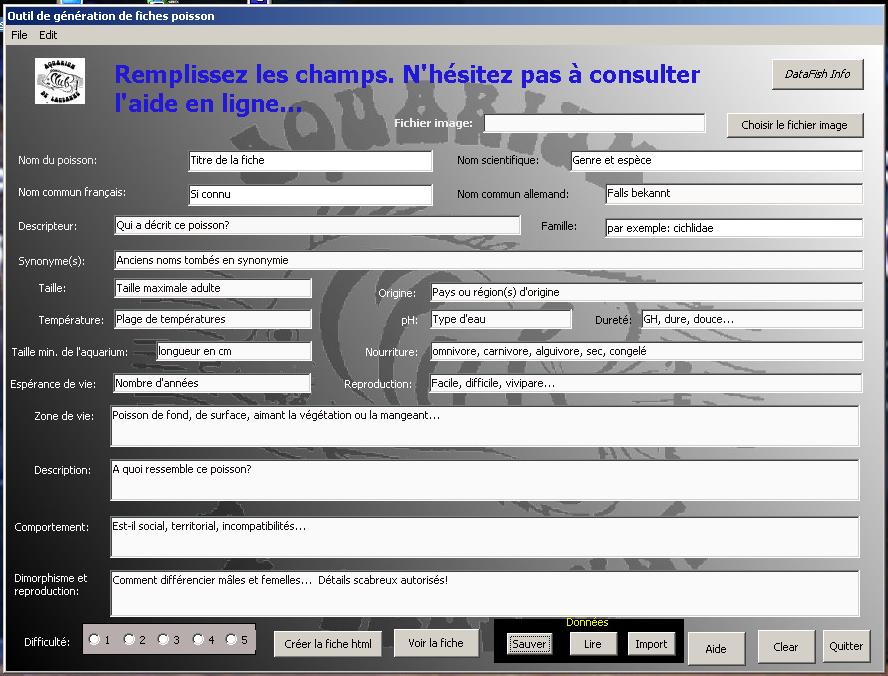The width and height of the screenshot is (888, 676).
Task: Click the Fichier image text field
Action: click(594, 123)
